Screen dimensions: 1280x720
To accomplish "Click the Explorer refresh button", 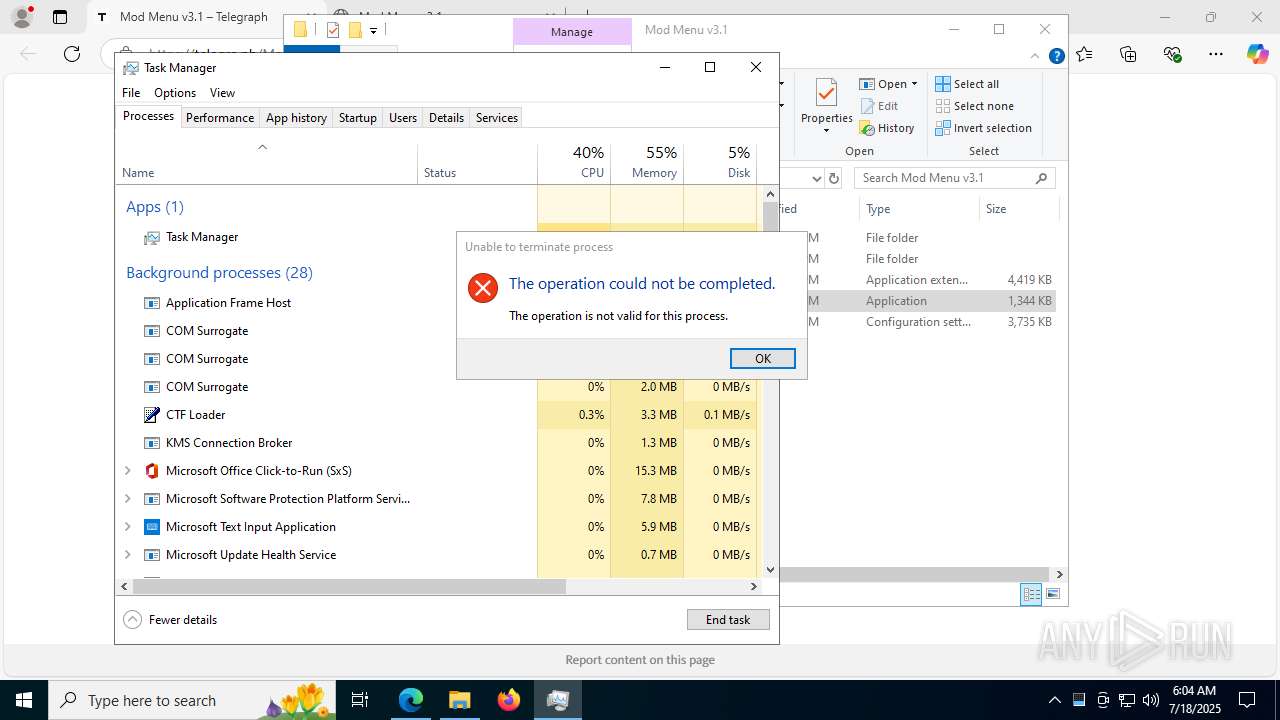I will [835, 178].
